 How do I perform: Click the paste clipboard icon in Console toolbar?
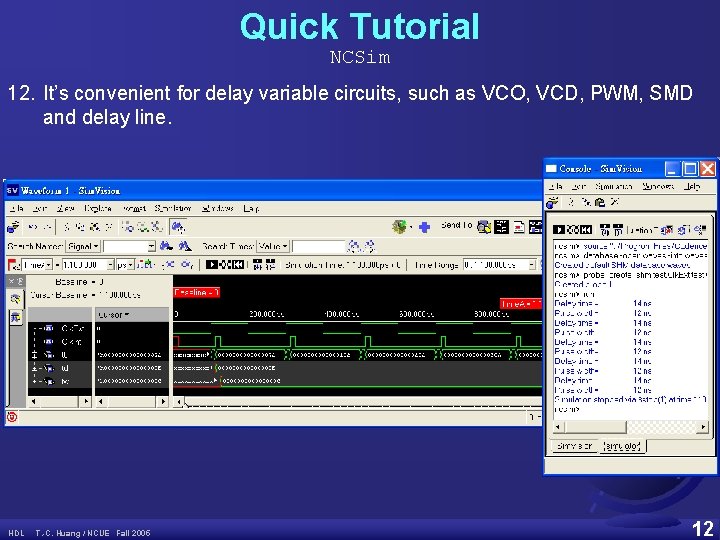pyautogui.click(x=600, y=202)
